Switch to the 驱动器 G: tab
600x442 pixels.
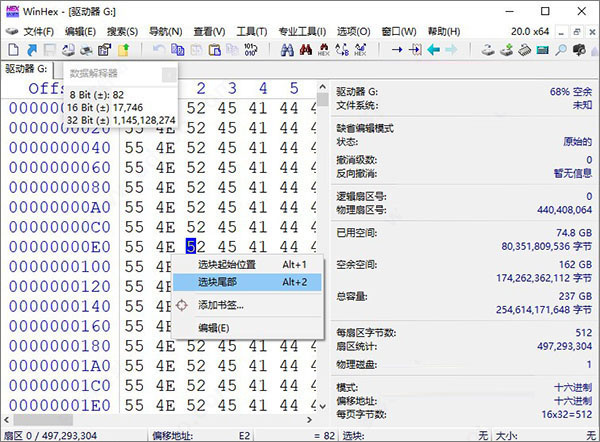[x=26, y=69]
